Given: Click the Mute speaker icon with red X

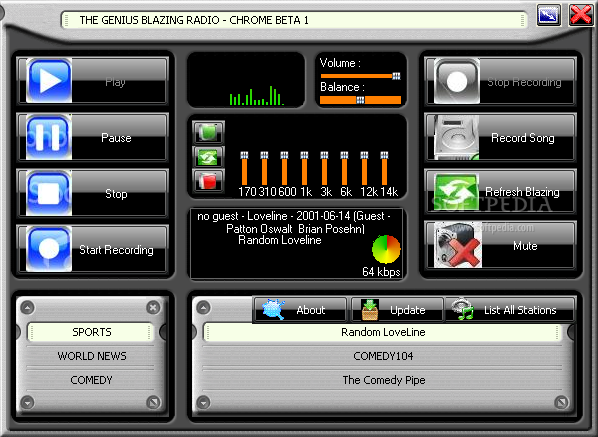Looking at the screenshot, I should [x=458, y=246].
